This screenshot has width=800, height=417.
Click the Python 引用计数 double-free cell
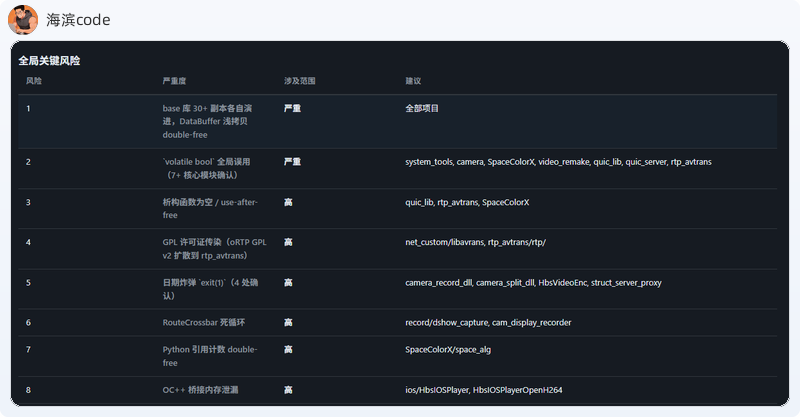[x=210, y=356]
